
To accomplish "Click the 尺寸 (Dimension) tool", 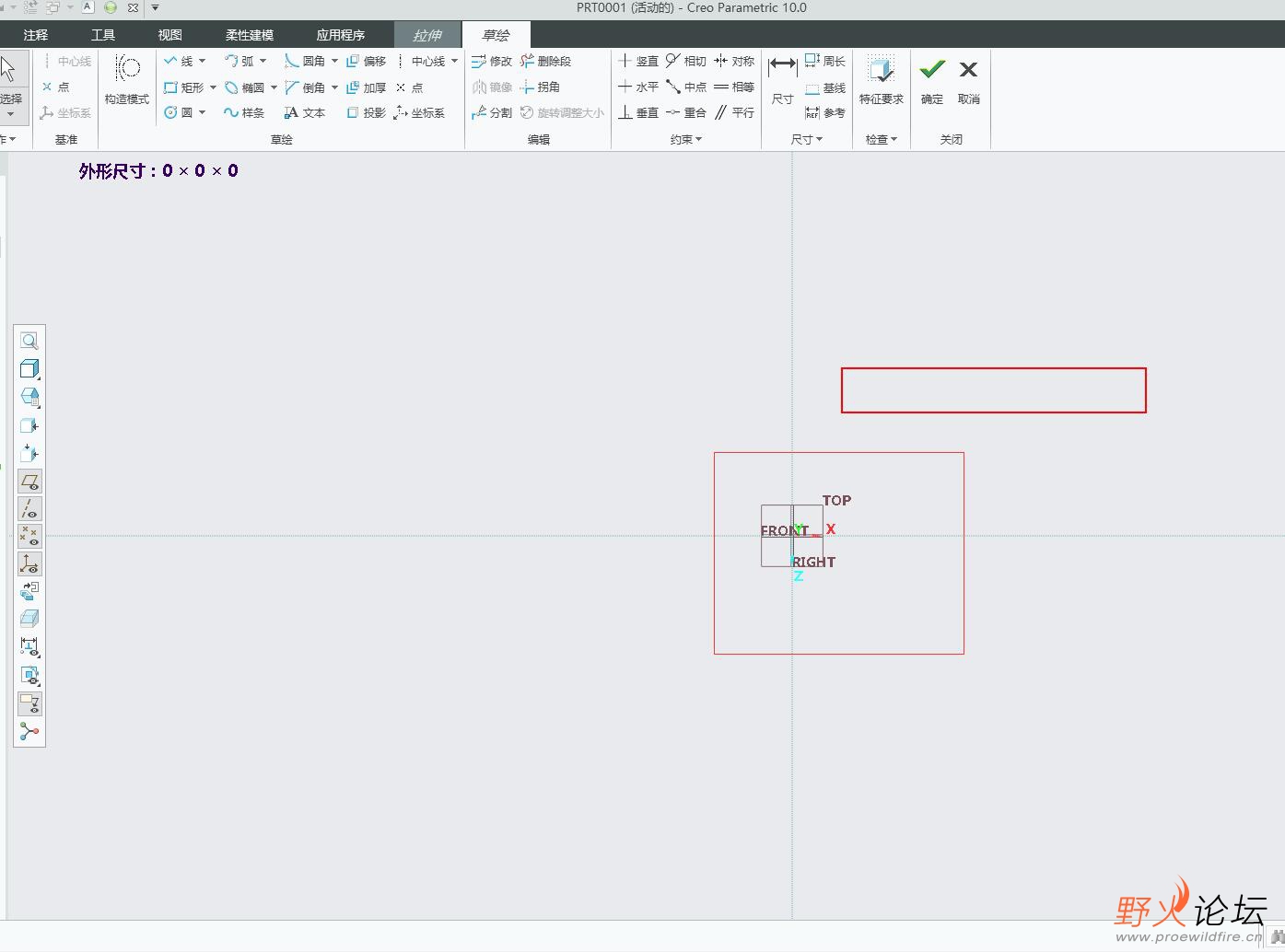I will (782, 79).
